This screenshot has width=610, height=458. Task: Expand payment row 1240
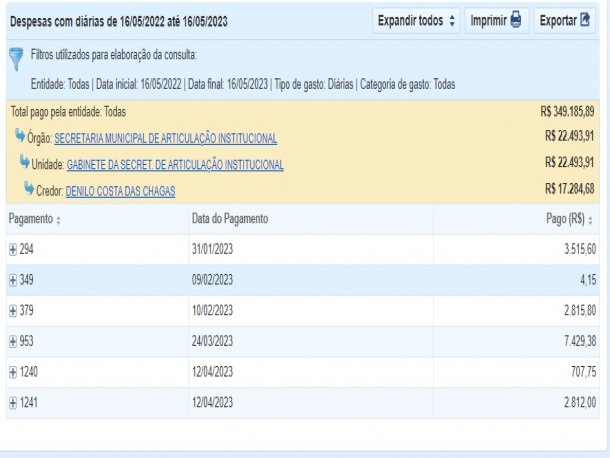point(12,371)
